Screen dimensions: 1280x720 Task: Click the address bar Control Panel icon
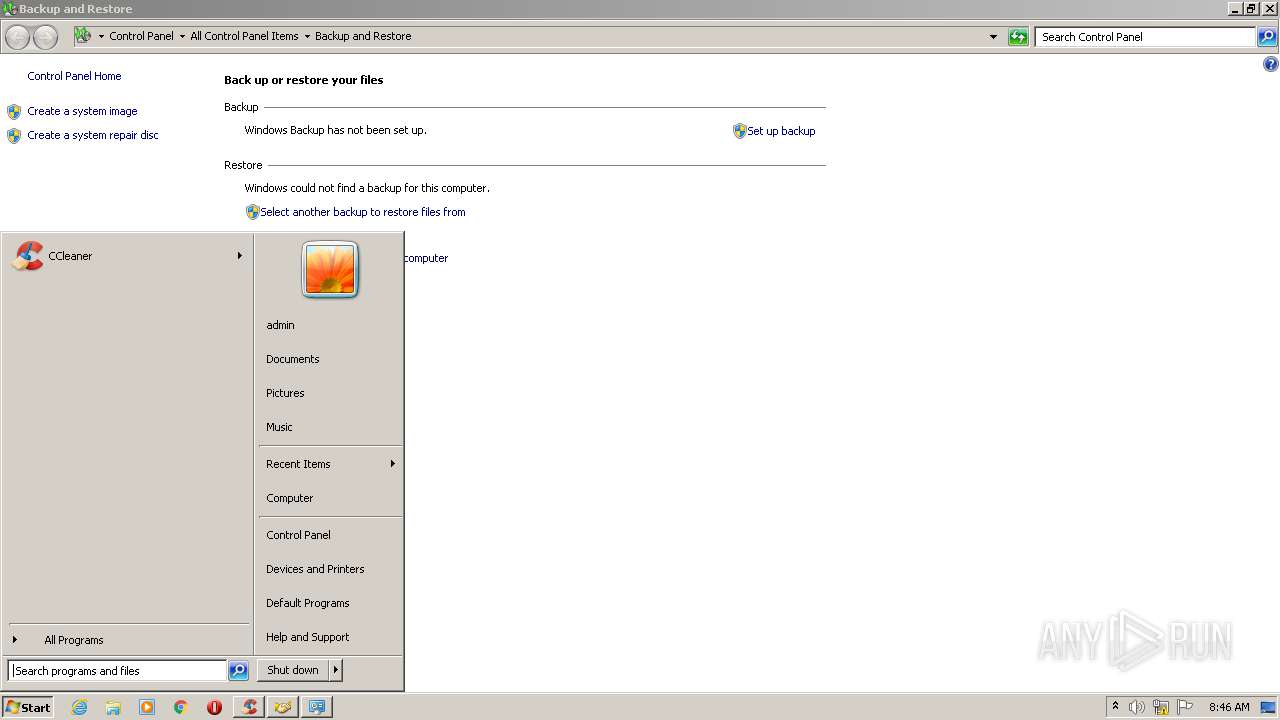point(83,36)
